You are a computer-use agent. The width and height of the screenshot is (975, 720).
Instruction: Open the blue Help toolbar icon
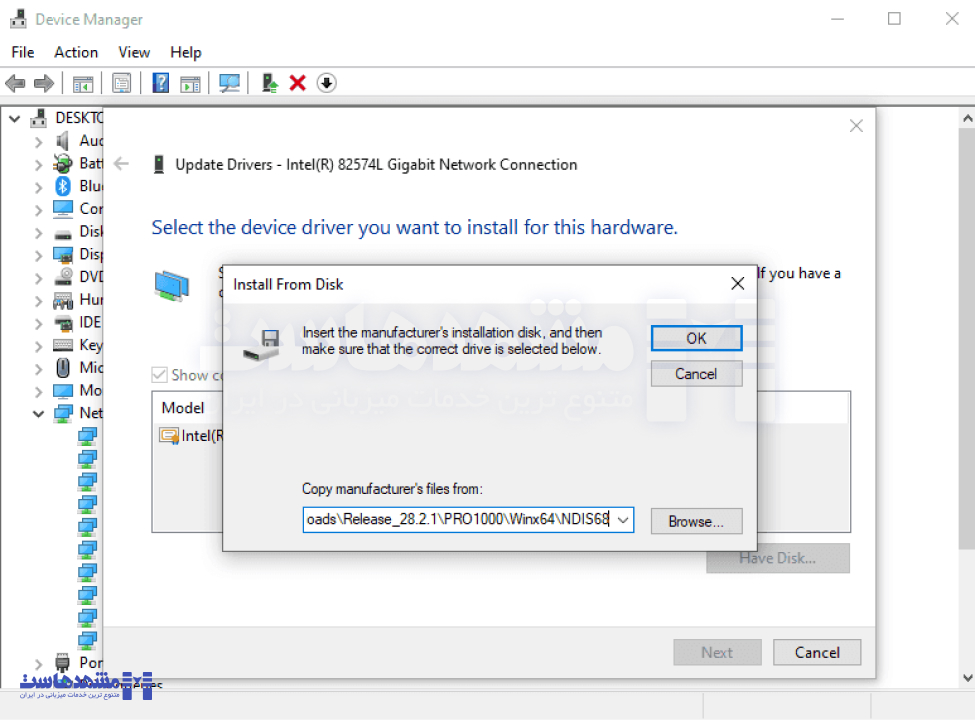[x=160, y=83]
